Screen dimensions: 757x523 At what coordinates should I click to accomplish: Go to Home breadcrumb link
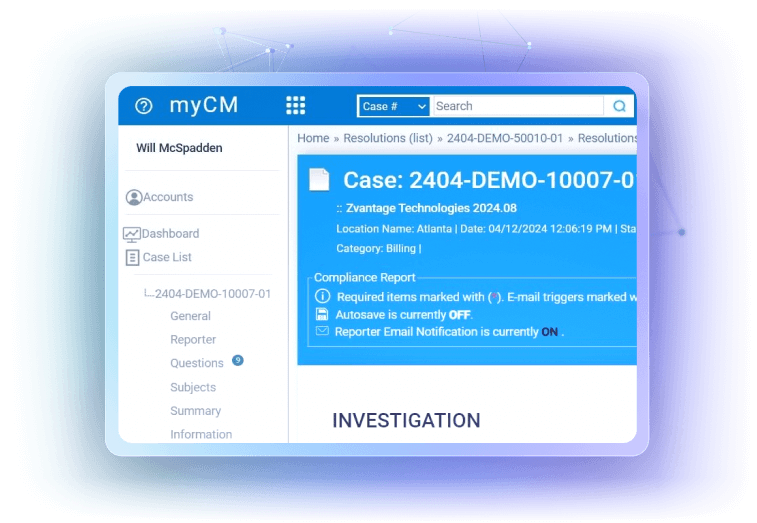(313, 138)
